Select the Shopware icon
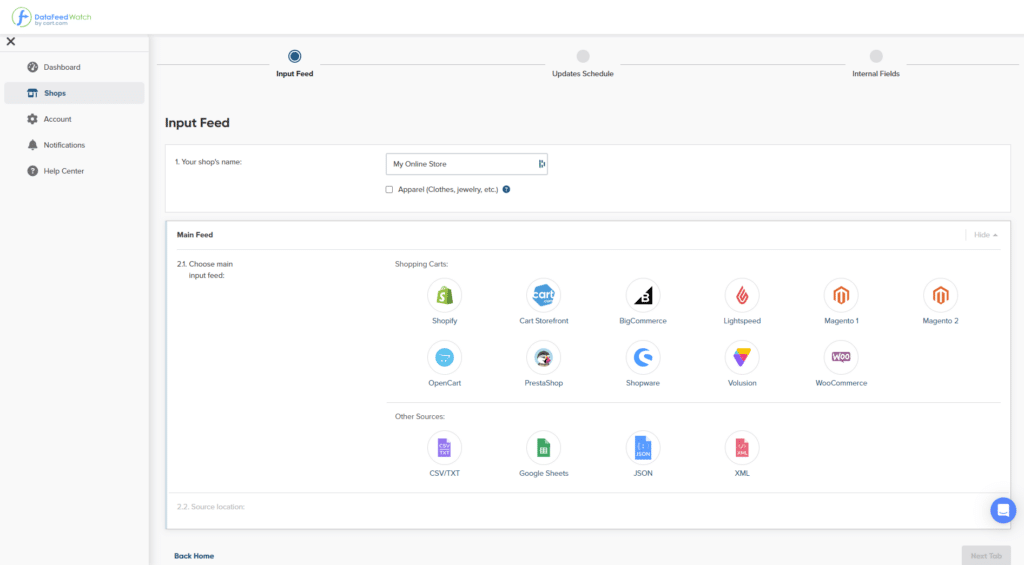Viewport: 1024px width, 565px height. coord(643,357)
